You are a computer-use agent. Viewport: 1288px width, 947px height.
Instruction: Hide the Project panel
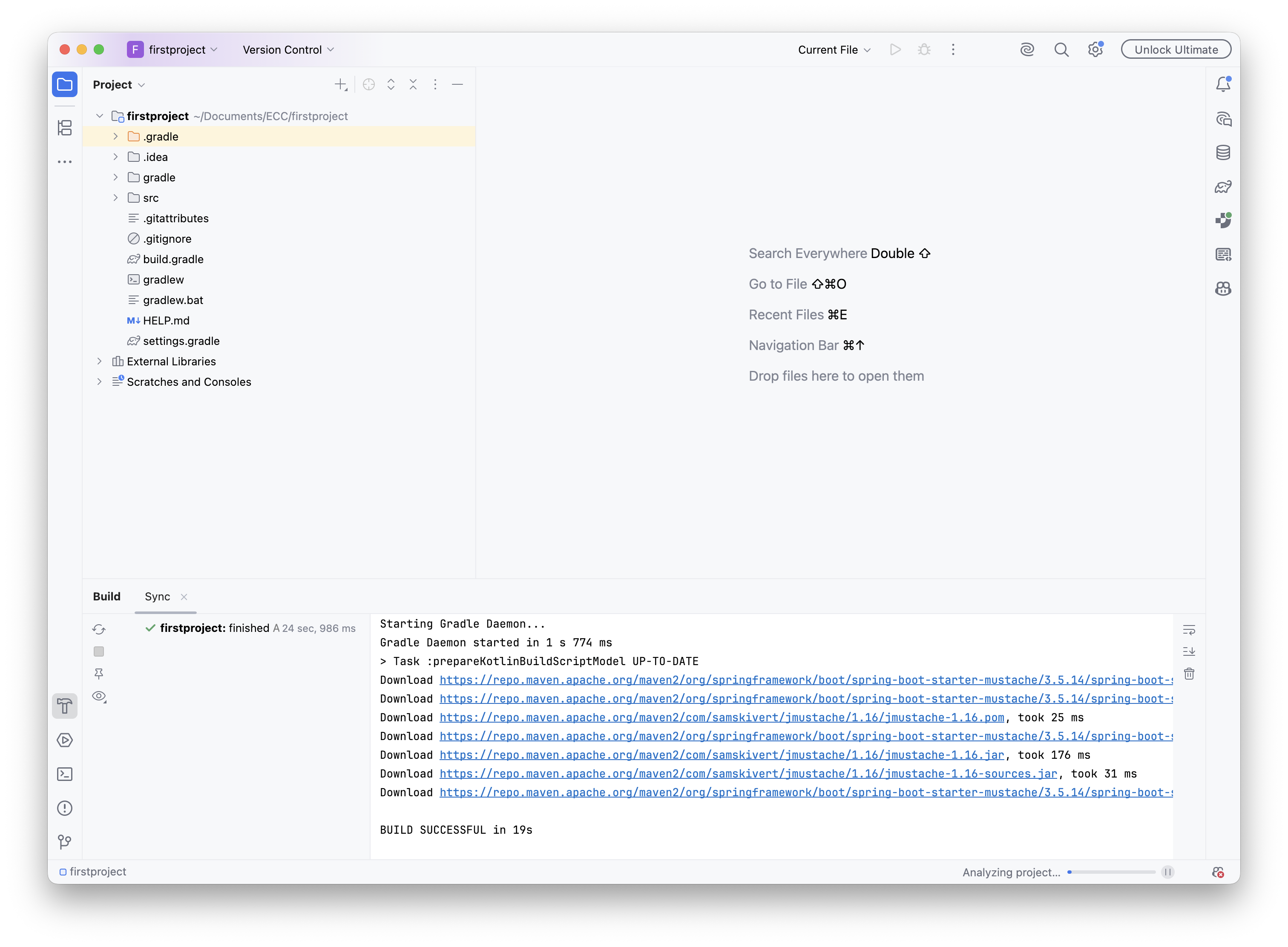pyautogui.click(x=457, y=85)
